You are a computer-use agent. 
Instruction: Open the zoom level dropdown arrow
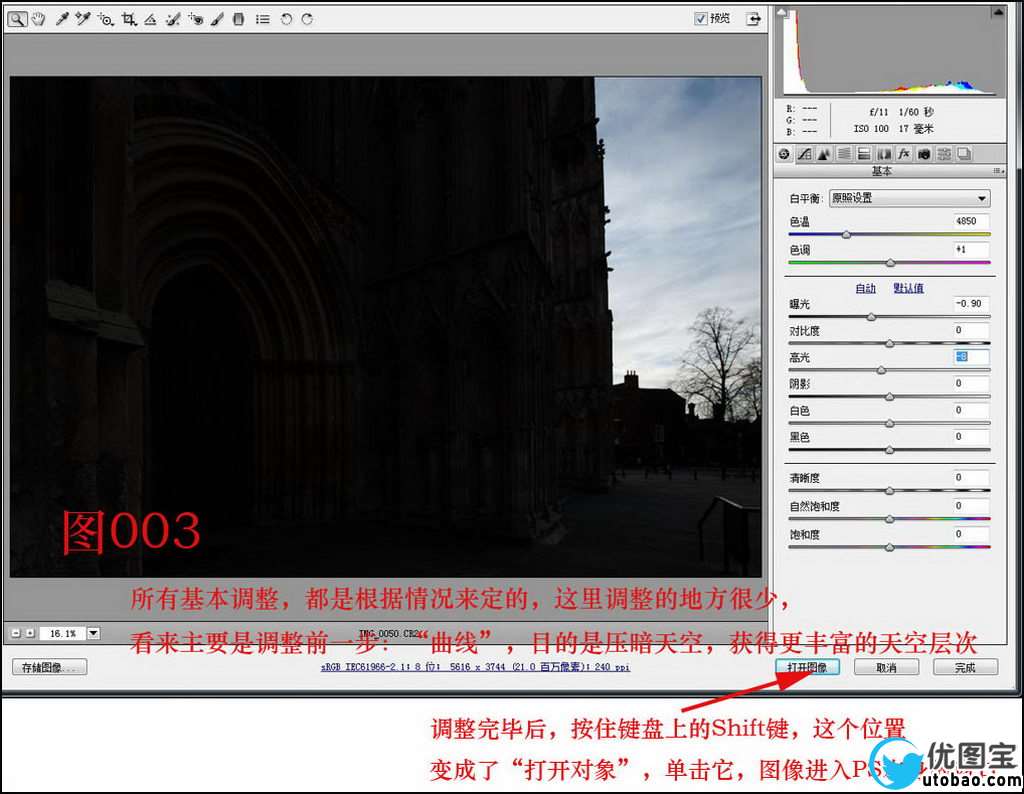click(x=93, y=633)
